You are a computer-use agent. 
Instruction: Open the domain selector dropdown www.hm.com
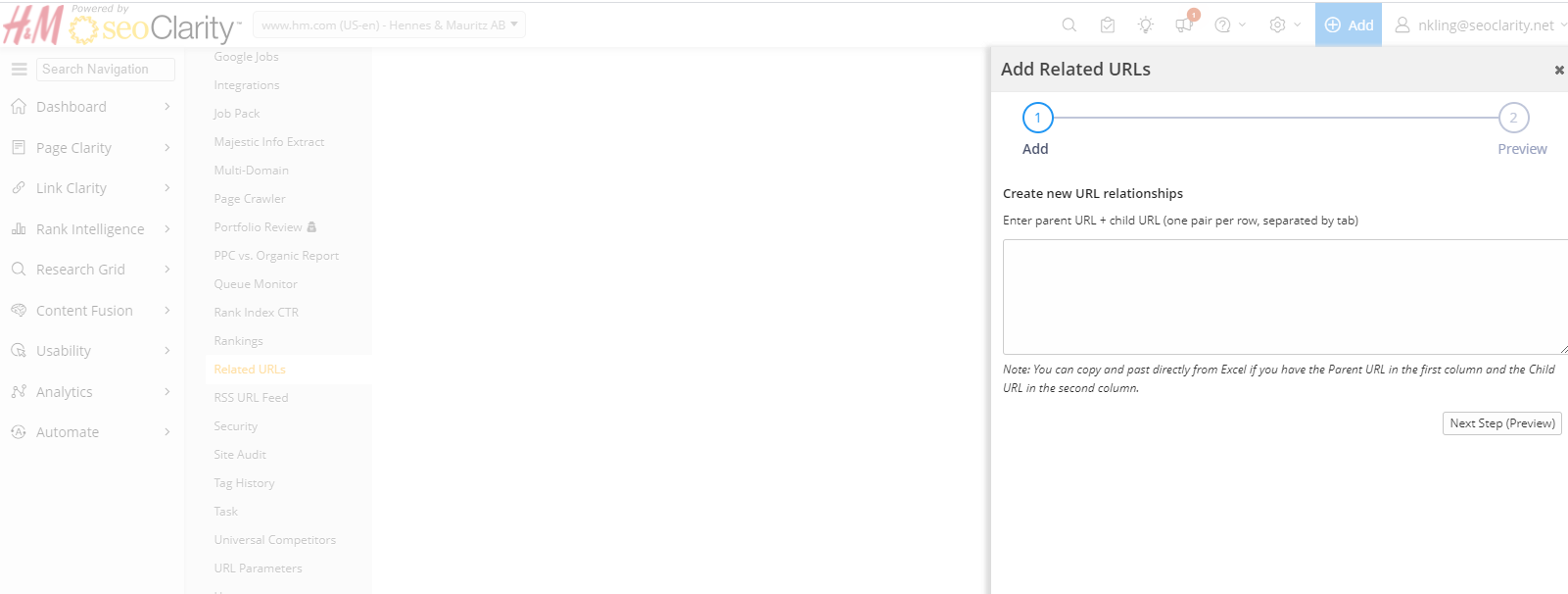coord(389,25)
